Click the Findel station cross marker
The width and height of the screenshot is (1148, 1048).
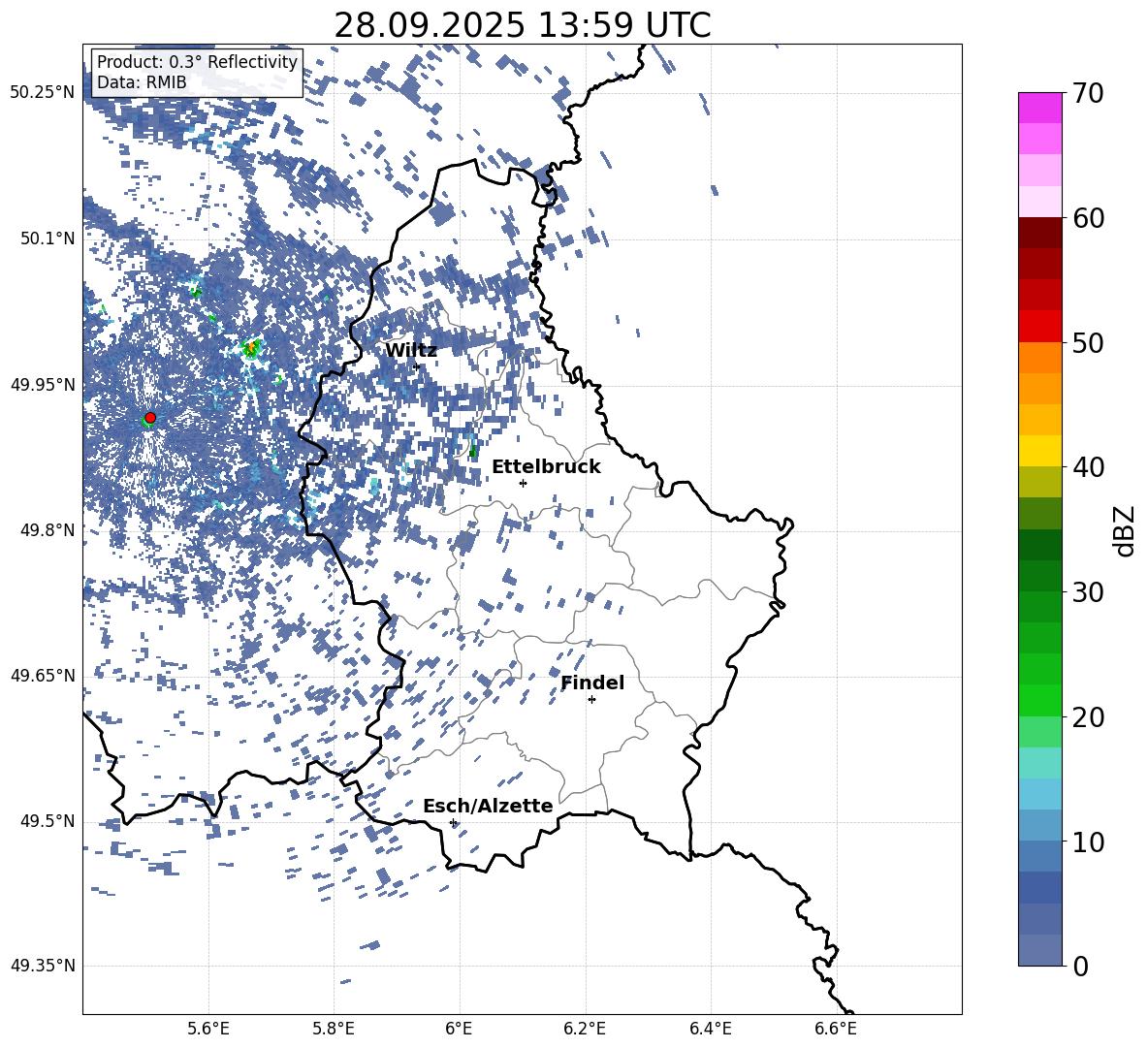(591, 700)
